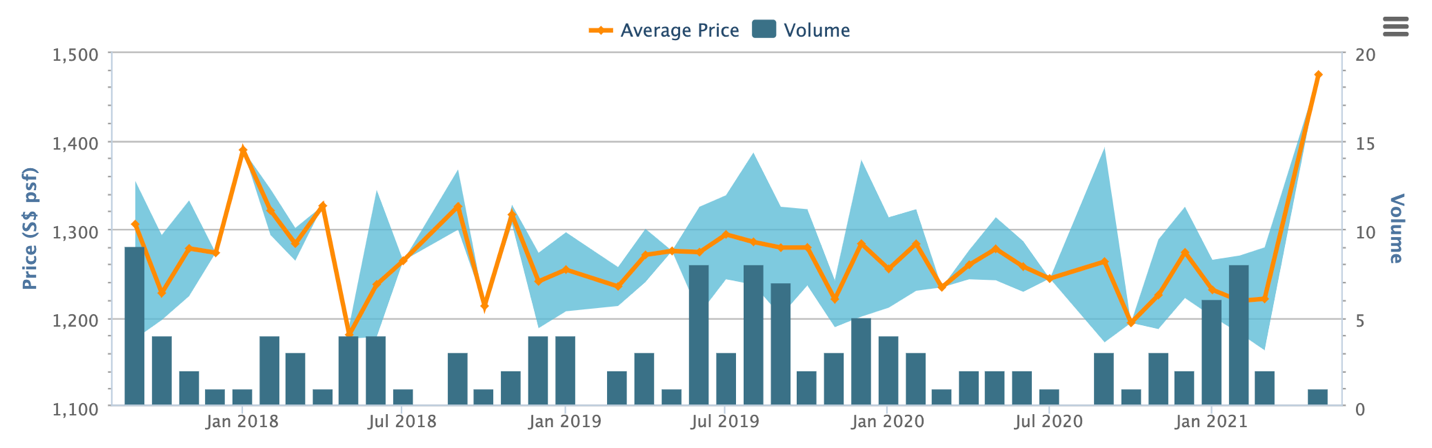The height and width of the screenshot is (448, 1432).
Task: Click the Volume legend color square
Action: click(x=764, y=30)
